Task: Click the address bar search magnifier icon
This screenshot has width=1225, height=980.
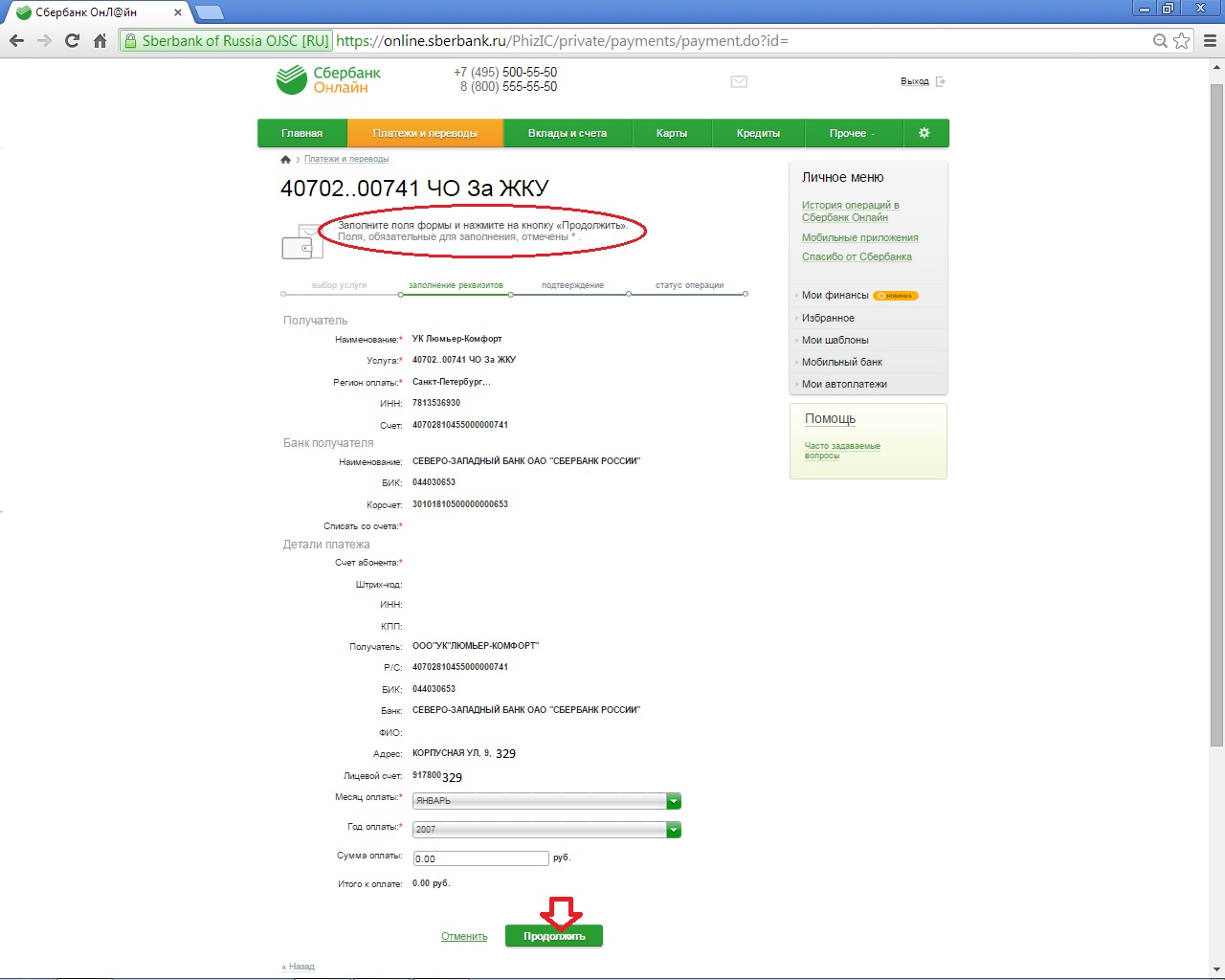Action: (1160, 40)
